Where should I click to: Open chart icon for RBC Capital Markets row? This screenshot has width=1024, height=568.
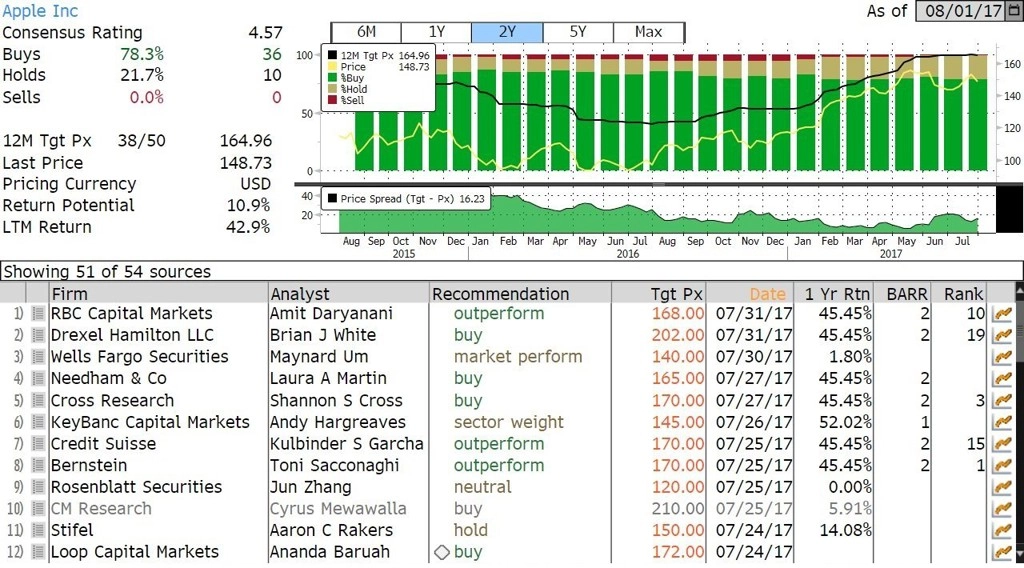[x=1002, y=313]
